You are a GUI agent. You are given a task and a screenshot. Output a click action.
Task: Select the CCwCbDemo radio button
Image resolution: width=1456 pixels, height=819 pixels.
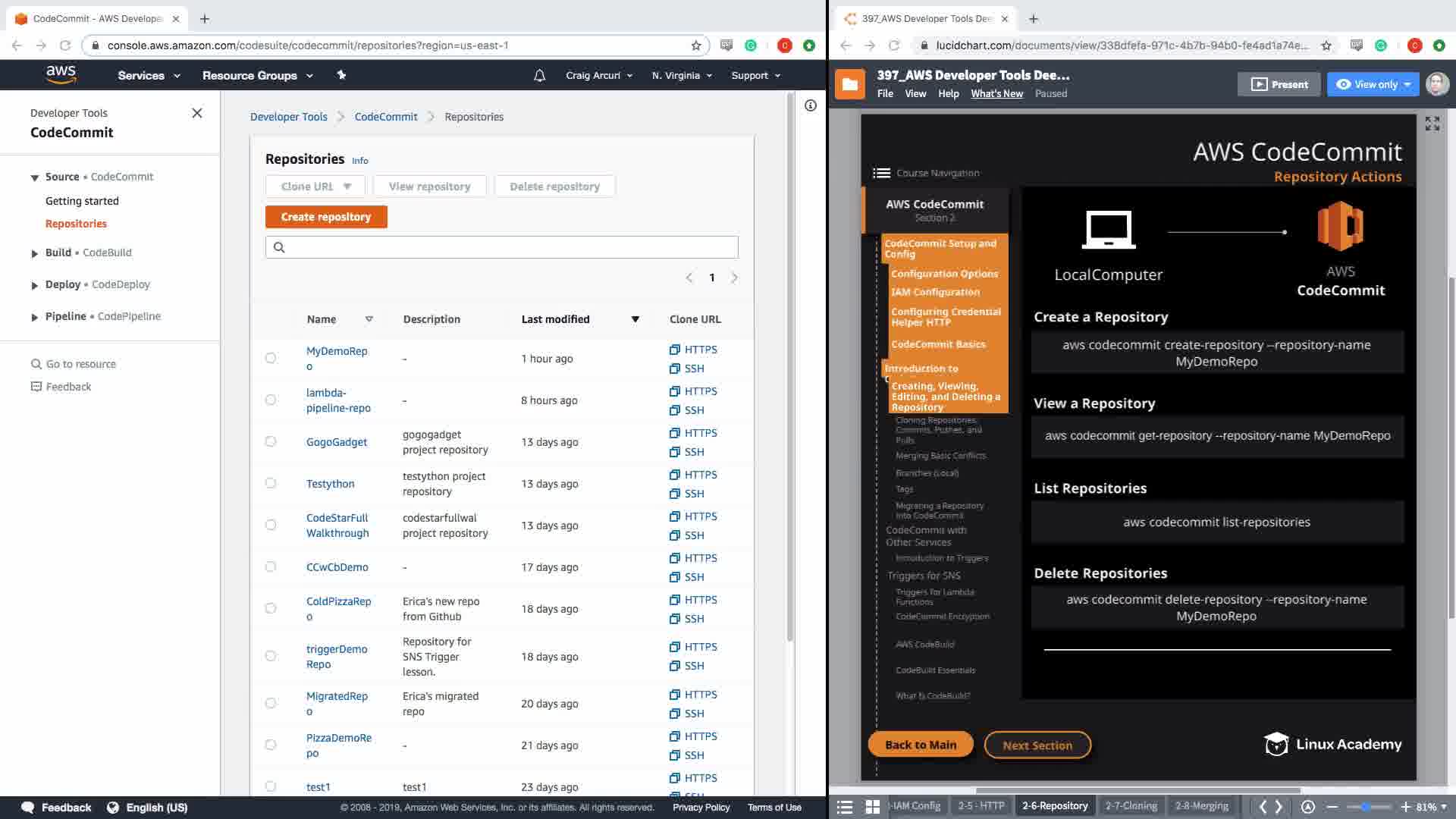point(271,566)
